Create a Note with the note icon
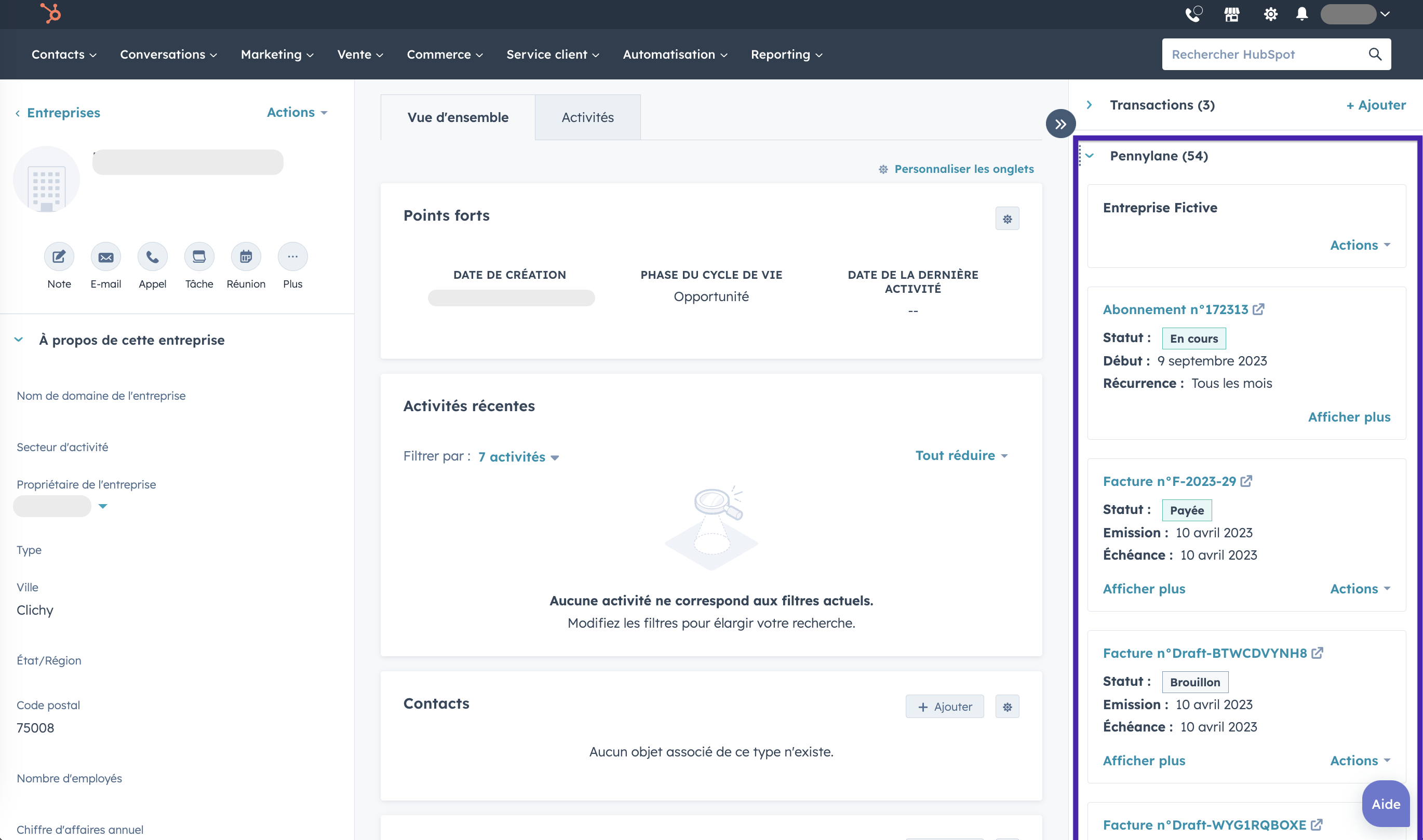Image resolution: width=1423 pixels, height=840 pixels. tap(59, 257)
